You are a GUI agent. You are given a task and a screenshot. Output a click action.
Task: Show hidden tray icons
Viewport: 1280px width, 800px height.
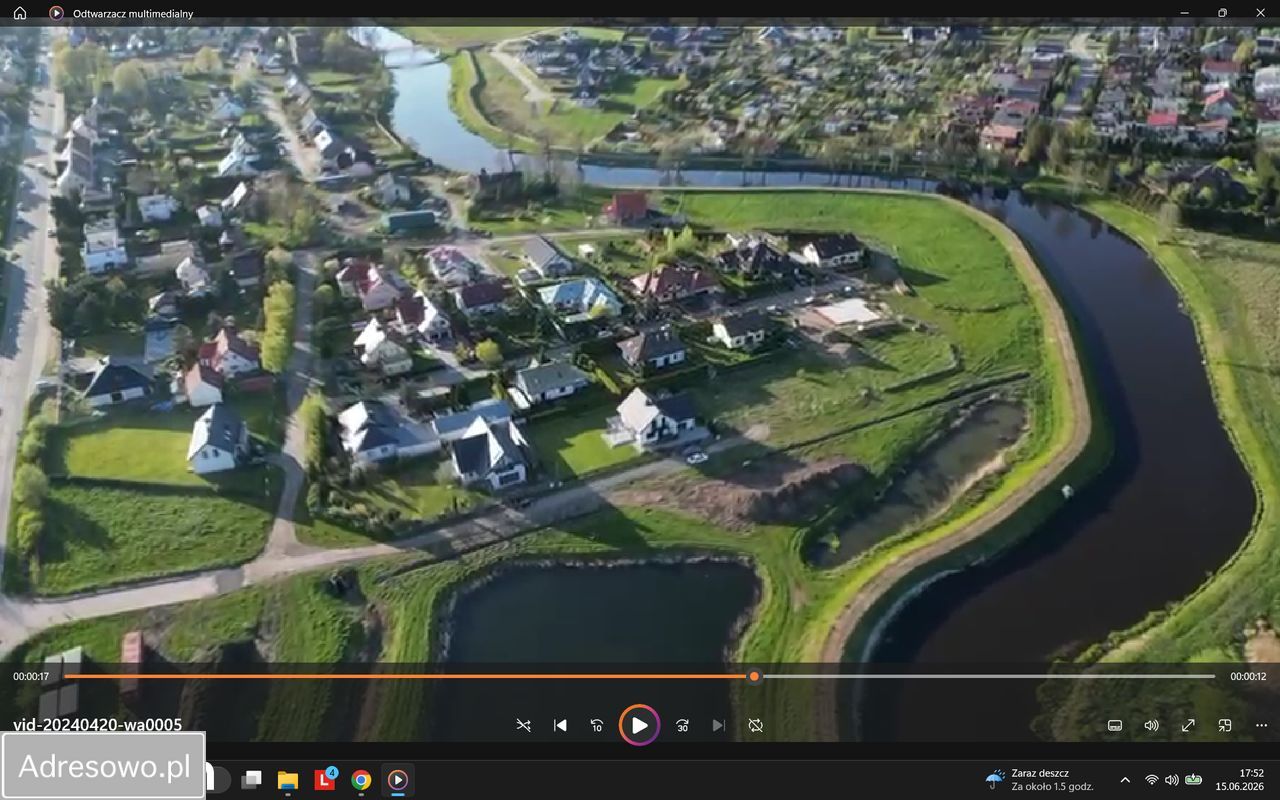click(x=1125, y=779)
